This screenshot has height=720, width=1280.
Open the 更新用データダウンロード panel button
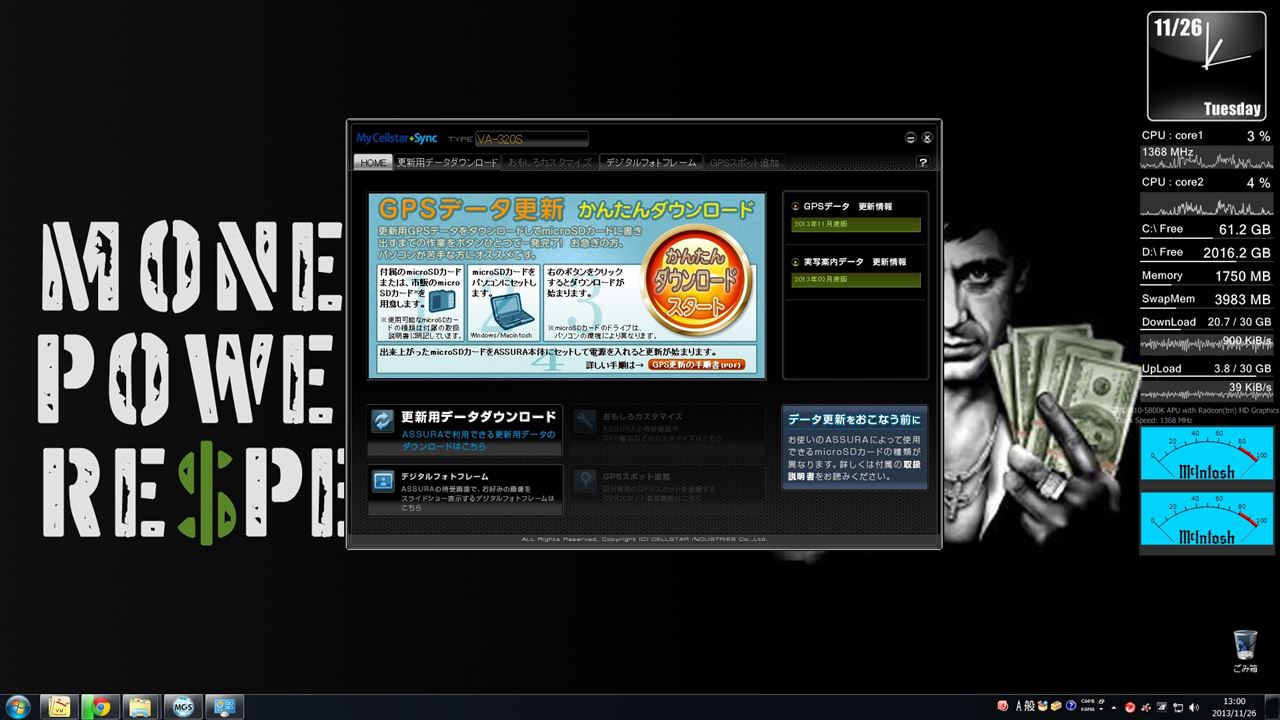point(465,430)
